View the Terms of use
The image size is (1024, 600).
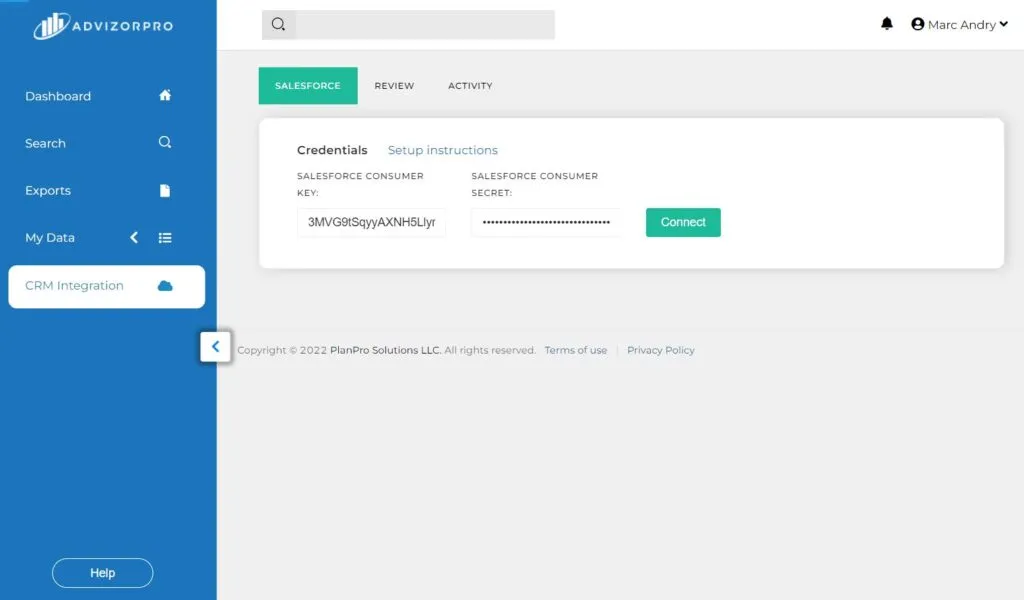(x=575, y=350)
